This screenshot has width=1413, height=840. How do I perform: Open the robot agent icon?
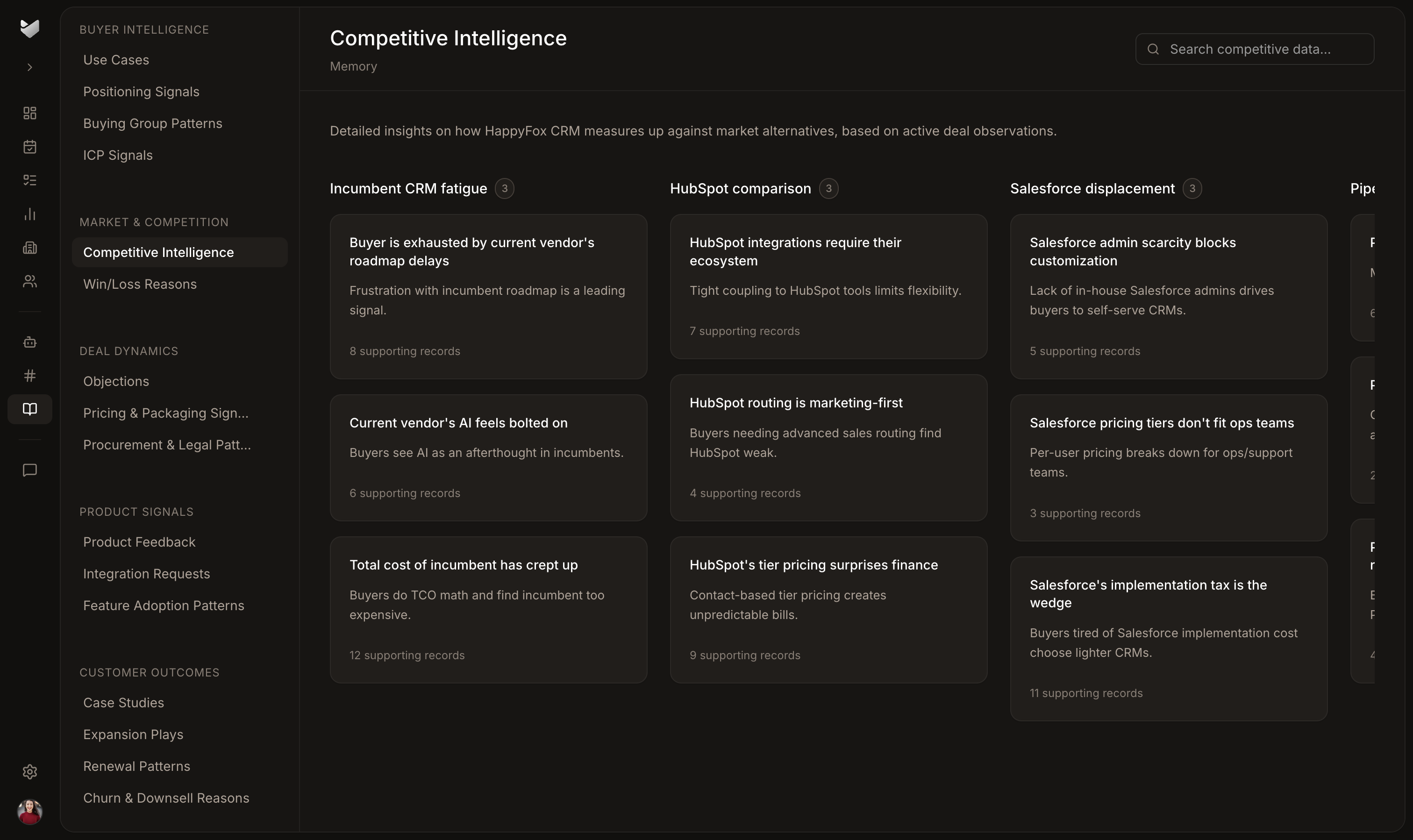point(29,342)
